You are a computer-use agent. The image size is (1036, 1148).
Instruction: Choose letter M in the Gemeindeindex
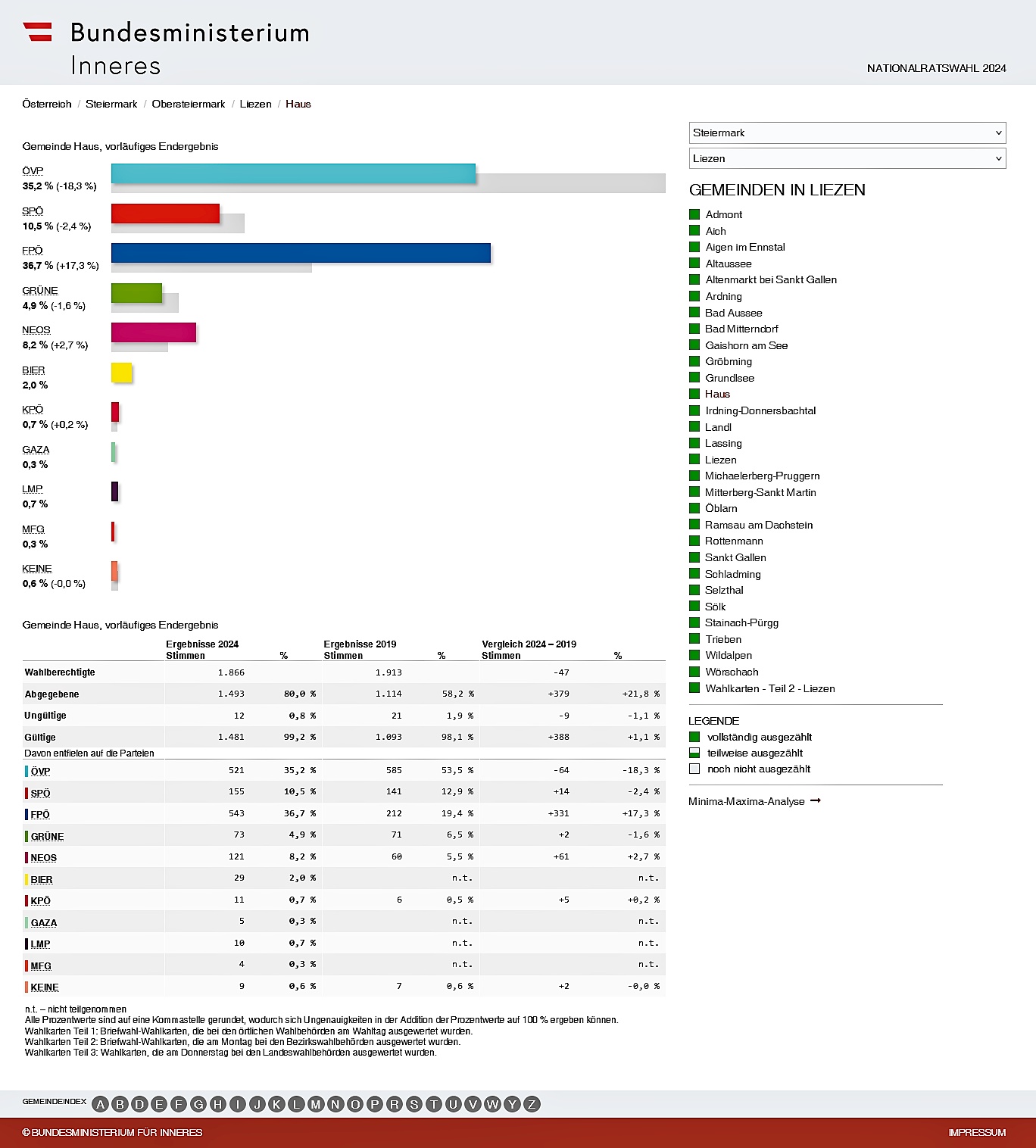tap(316, 1104)
